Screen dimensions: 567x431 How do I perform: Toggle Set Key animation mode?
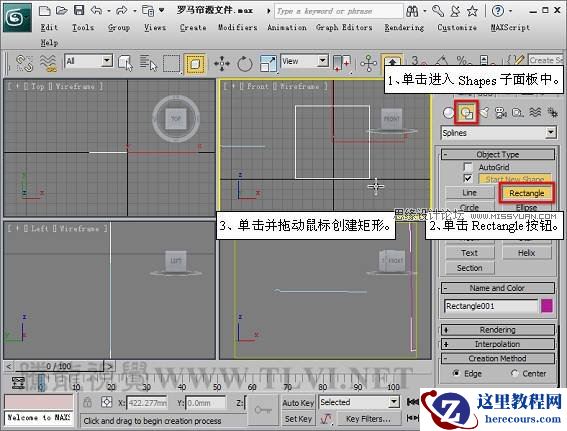click(298, 419)
